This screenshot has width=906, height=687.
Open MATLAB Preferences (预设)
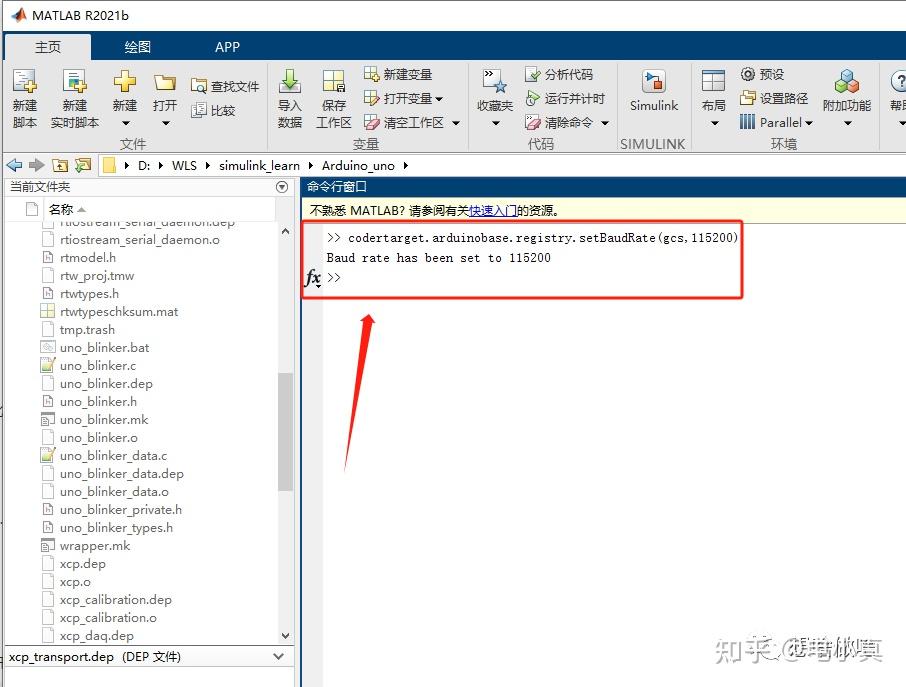[x=766, y=74]
